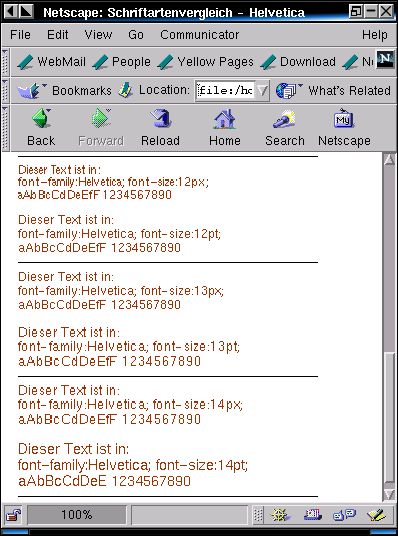Viewport: 398px width, 536px height.
Task: Open the File menu
Action: click(20, 35)
